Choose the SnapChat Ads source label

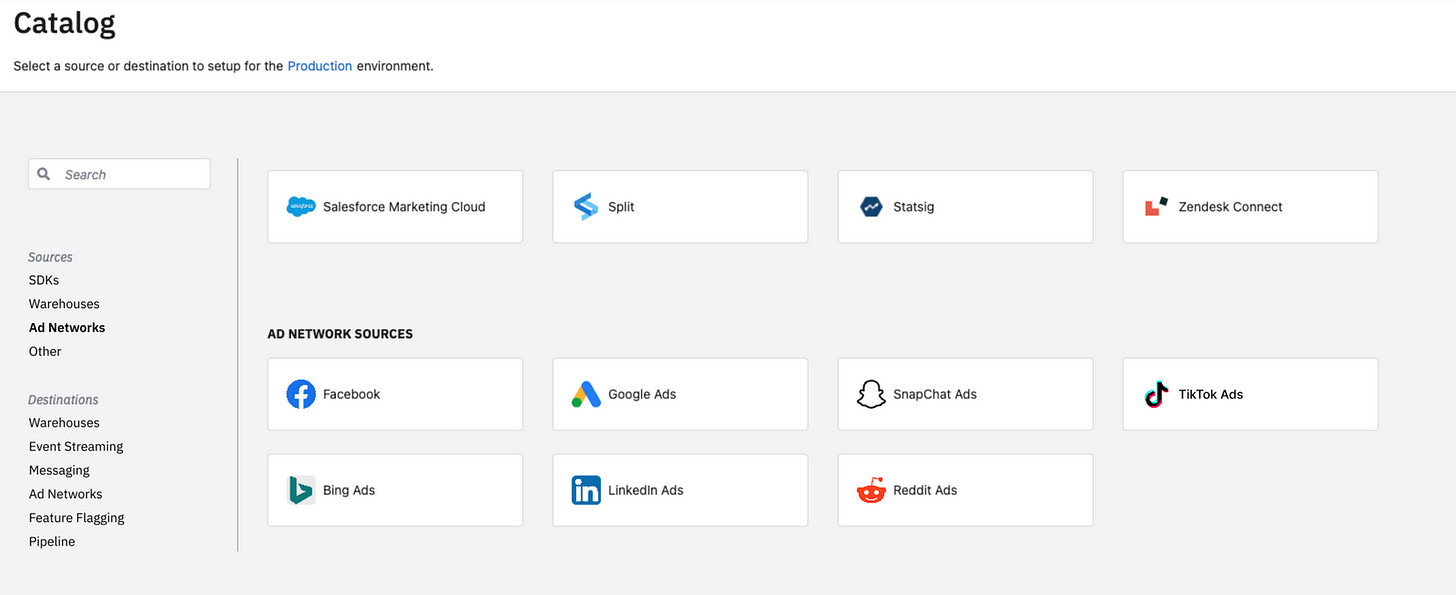click(x=935, y=394)
